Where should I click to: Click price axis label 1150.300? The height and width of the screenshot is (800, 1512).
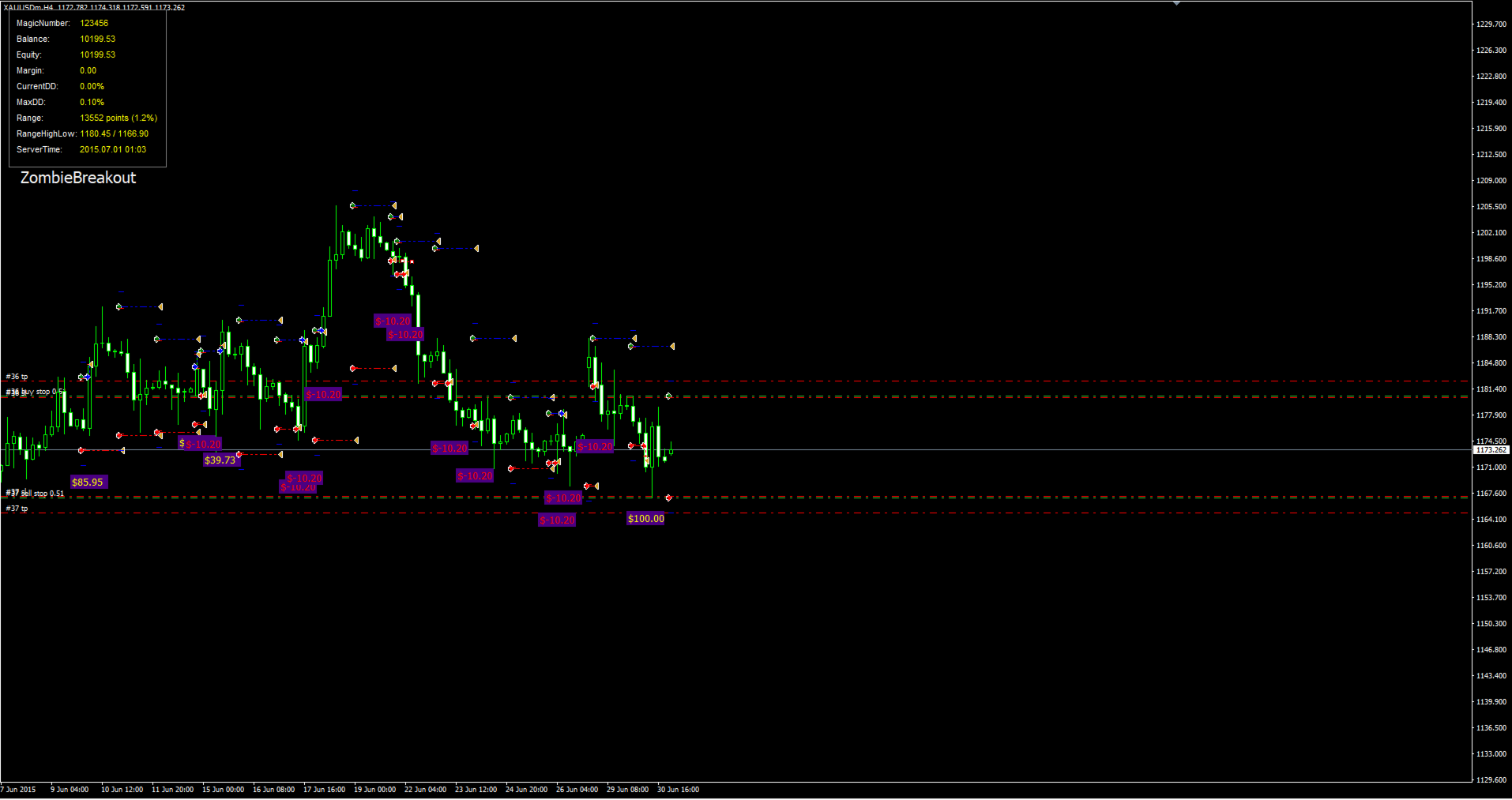pos(1491,623)
